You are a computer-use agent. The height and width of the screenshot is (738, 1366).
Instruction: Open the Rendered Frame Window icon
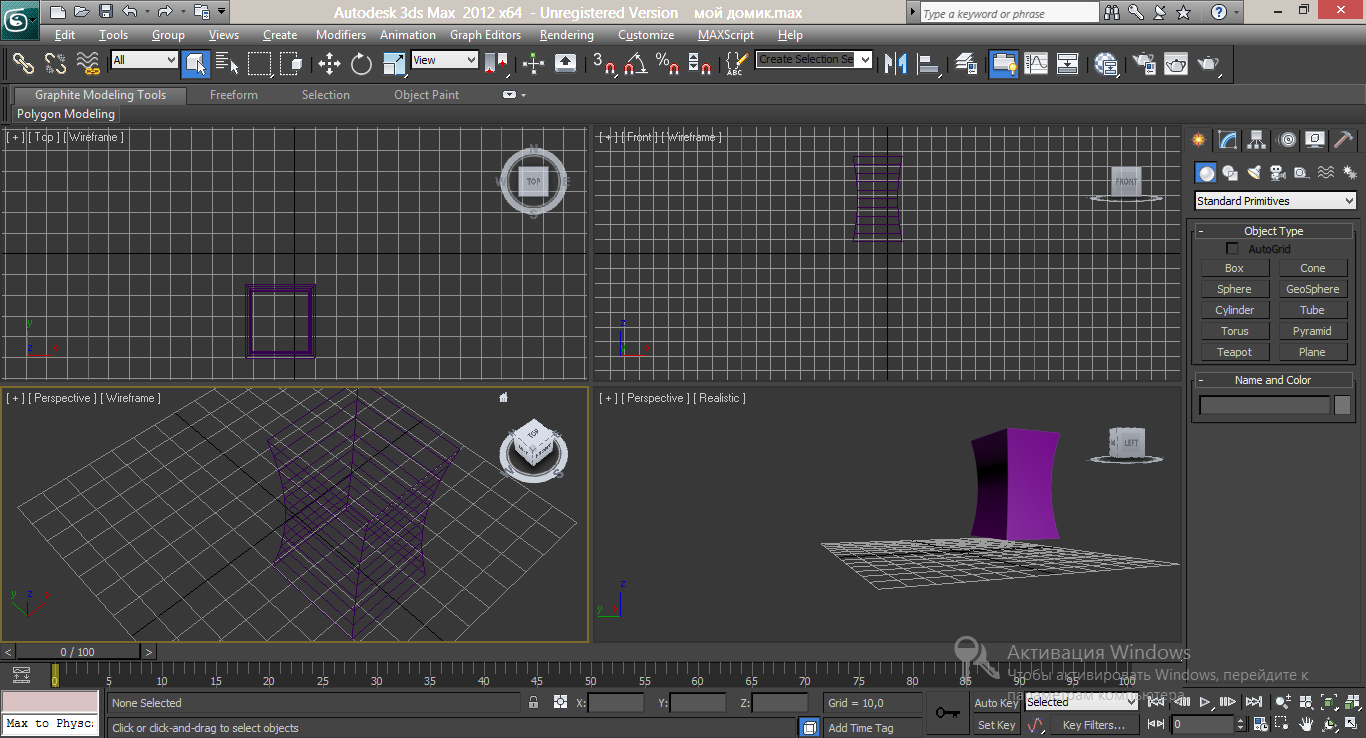tap(1176, 64)
